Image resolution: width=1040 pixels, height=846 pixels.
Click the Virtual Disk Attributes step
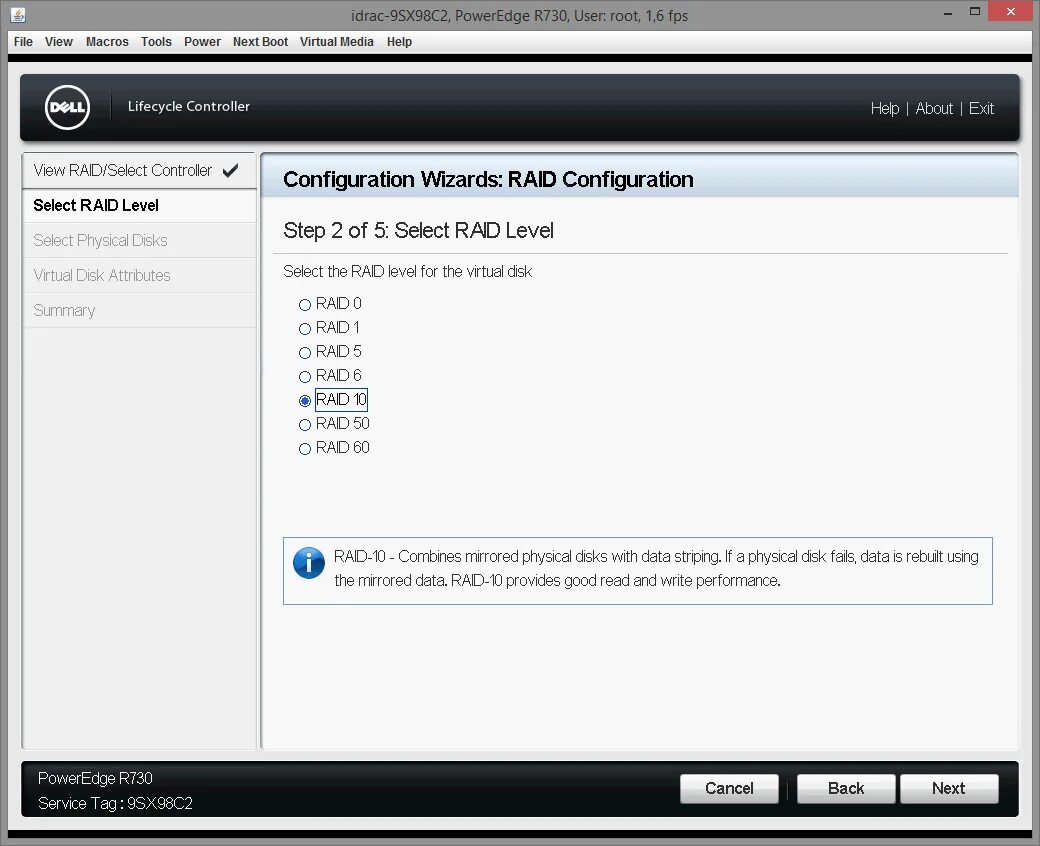click(139, 275)
